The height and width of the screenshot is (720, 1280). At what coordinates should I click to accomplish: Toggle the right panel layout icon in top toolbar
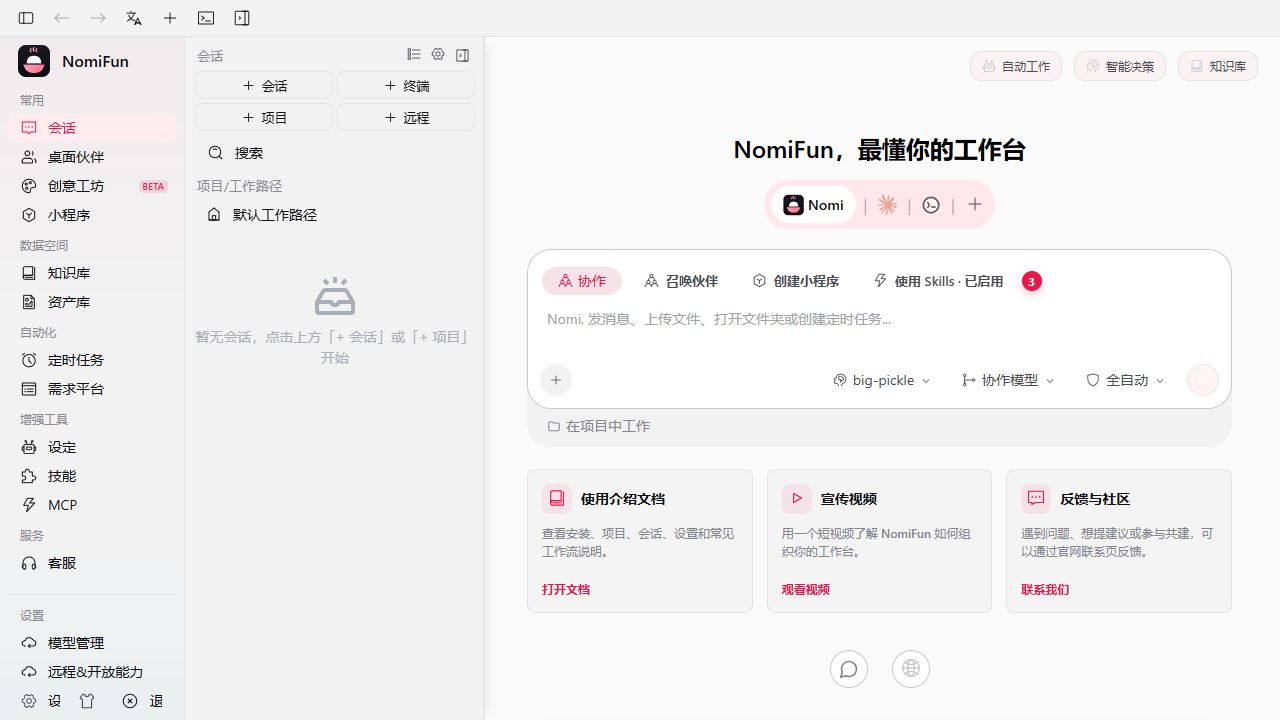242,18
